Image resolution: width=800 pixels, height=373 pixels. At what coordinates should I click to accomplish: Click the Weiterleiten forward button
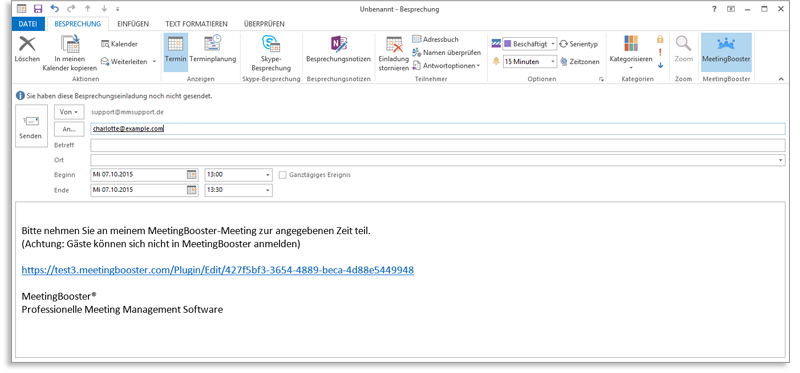click(x=128, y=62)
